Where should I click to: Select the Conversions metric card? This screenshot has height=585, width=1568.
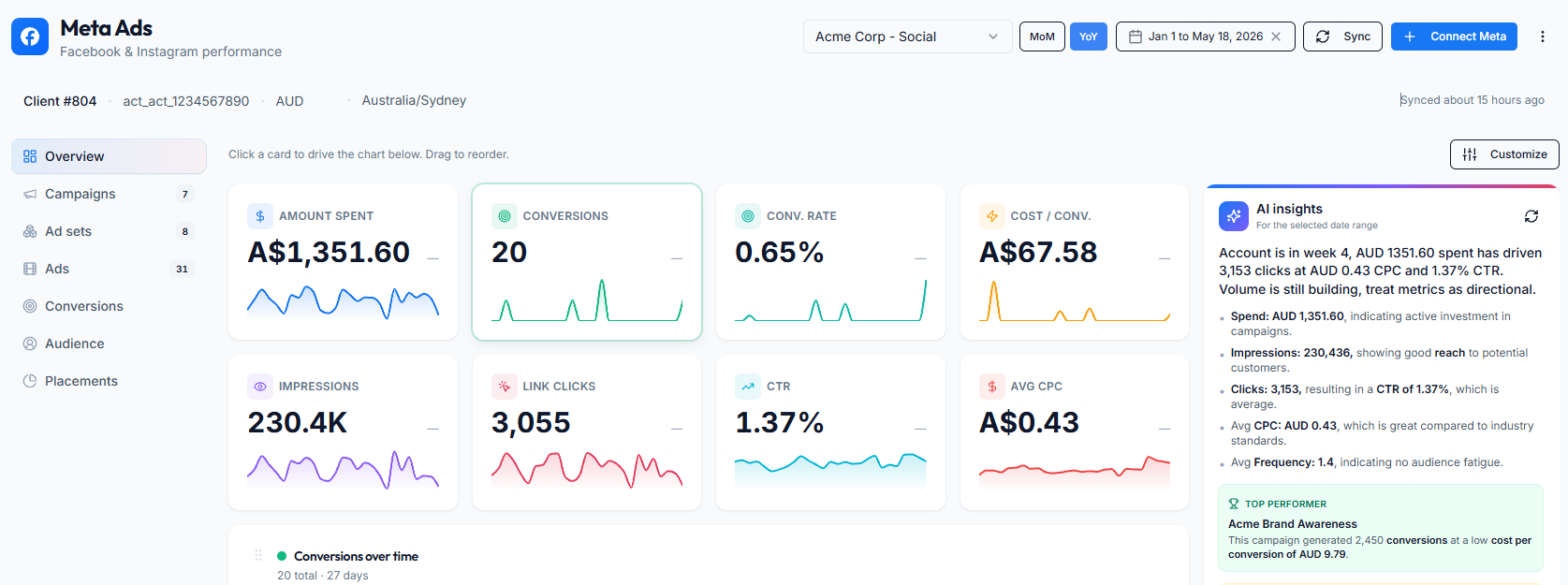point(587,262)
